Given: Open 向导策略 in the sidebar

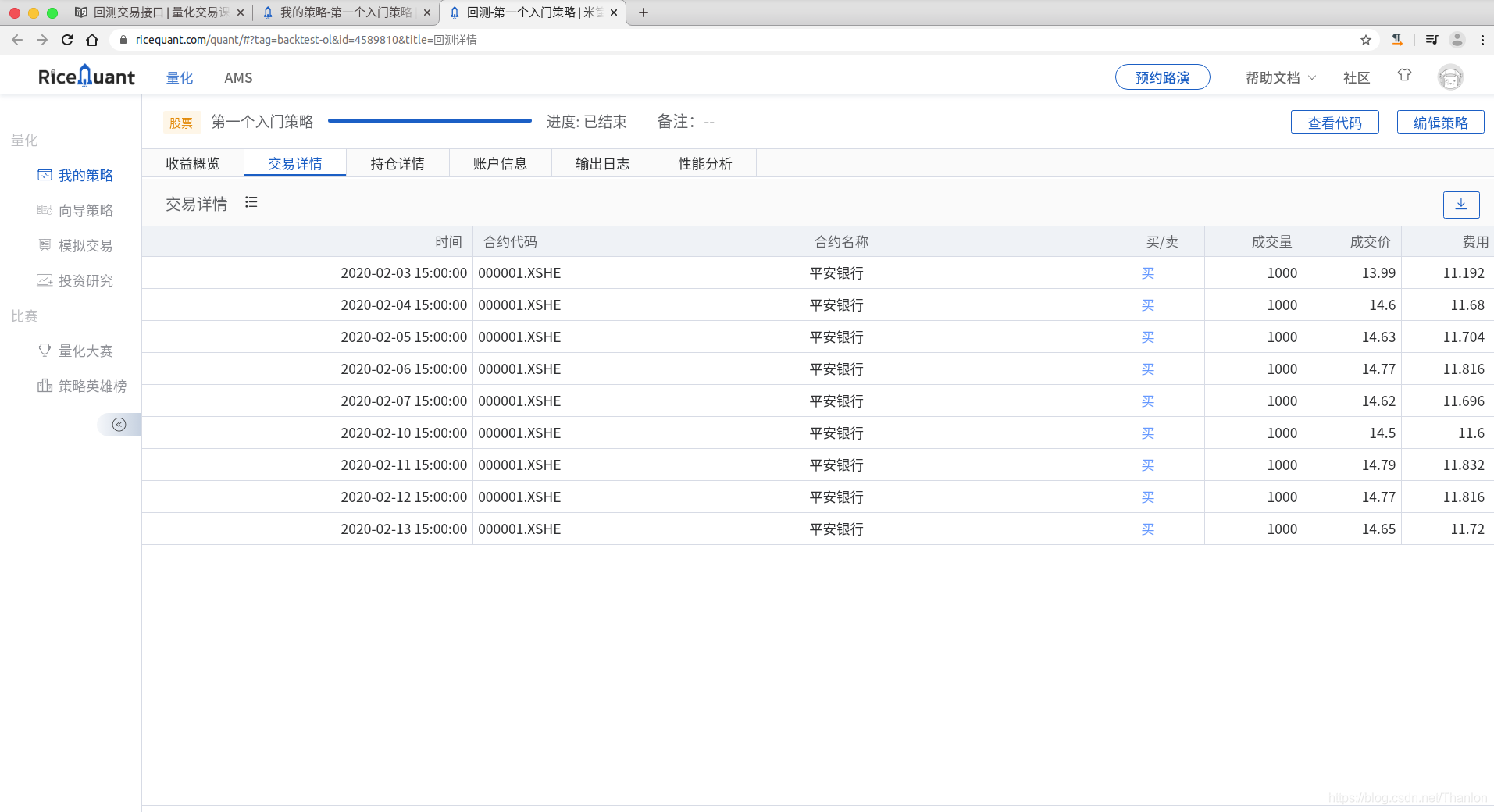Looking at the screenshot, I should 75,210.
